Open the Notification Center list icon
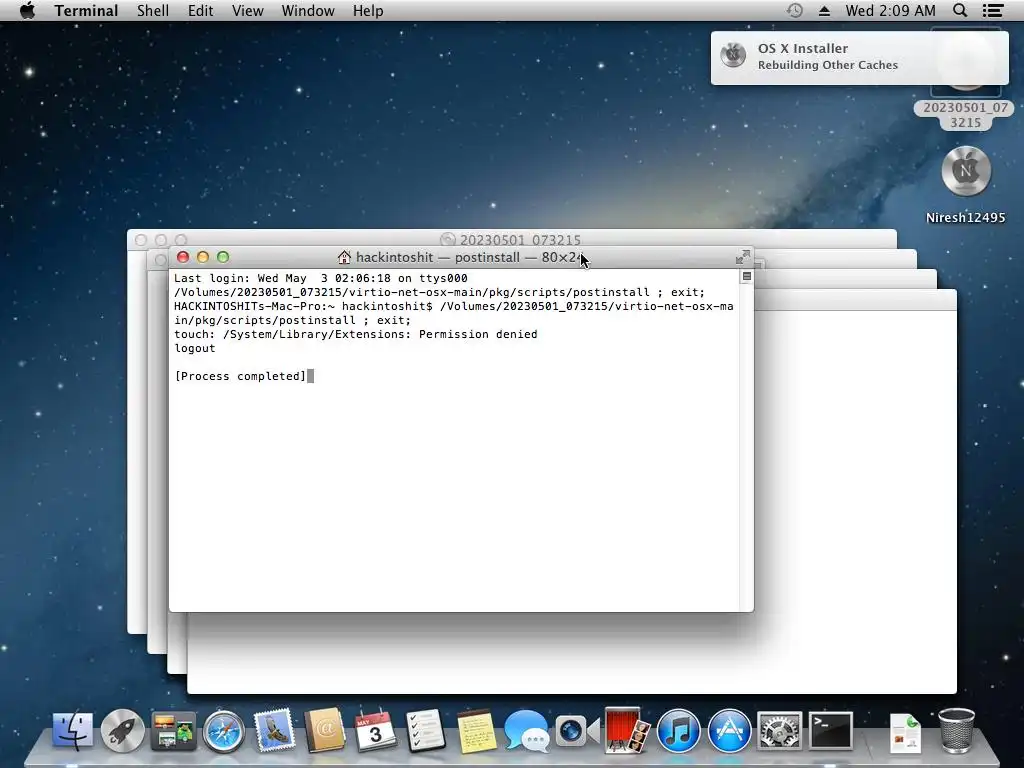The height and width of the screenshot is (768, 1024). 993,10
